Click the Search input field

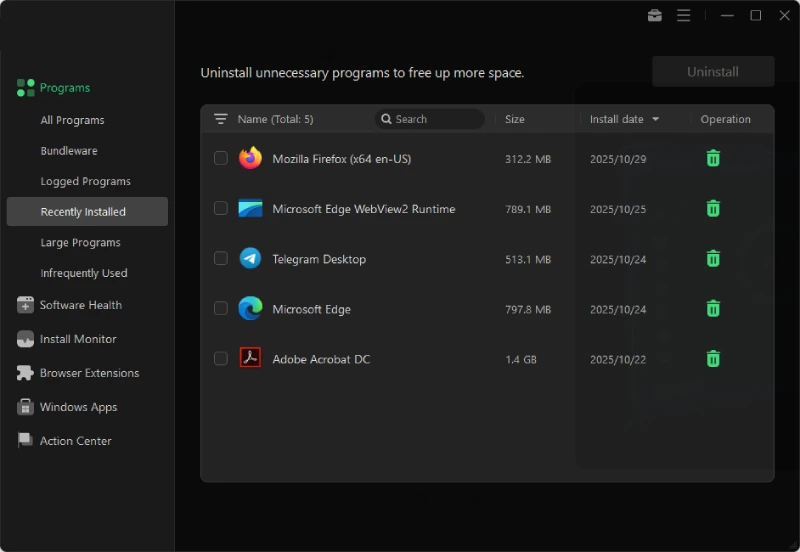coord(436,119)
